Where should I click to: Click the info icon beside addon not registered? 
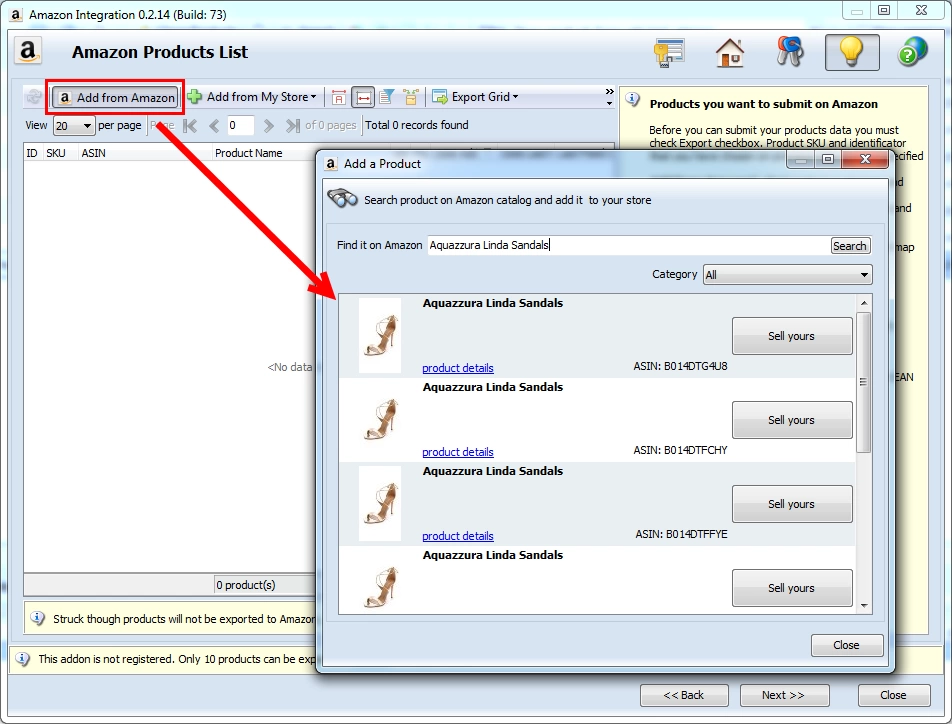tap(22, 658)
